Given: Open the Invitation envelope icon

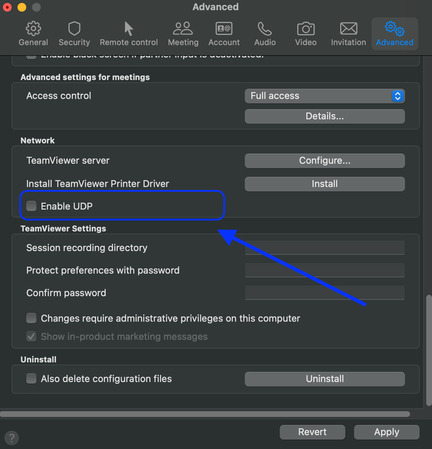Looking at the screenshot, I should click(348, 29).
